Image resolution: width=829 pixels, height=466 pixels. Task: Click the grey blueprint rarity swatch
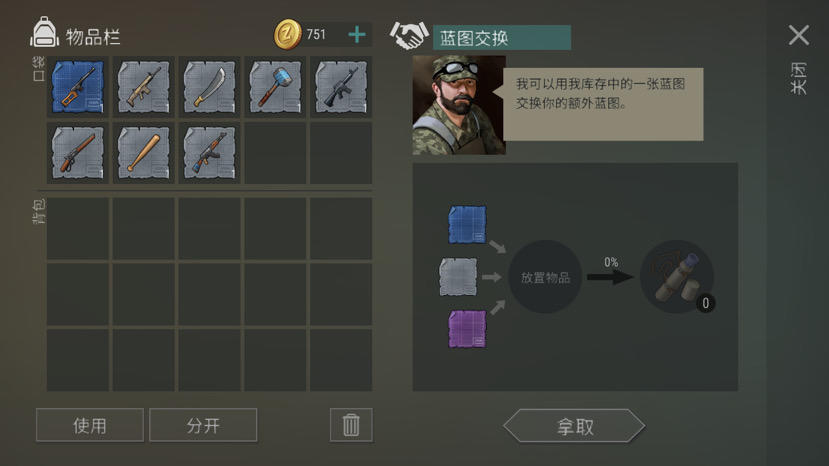coord(458,277)
